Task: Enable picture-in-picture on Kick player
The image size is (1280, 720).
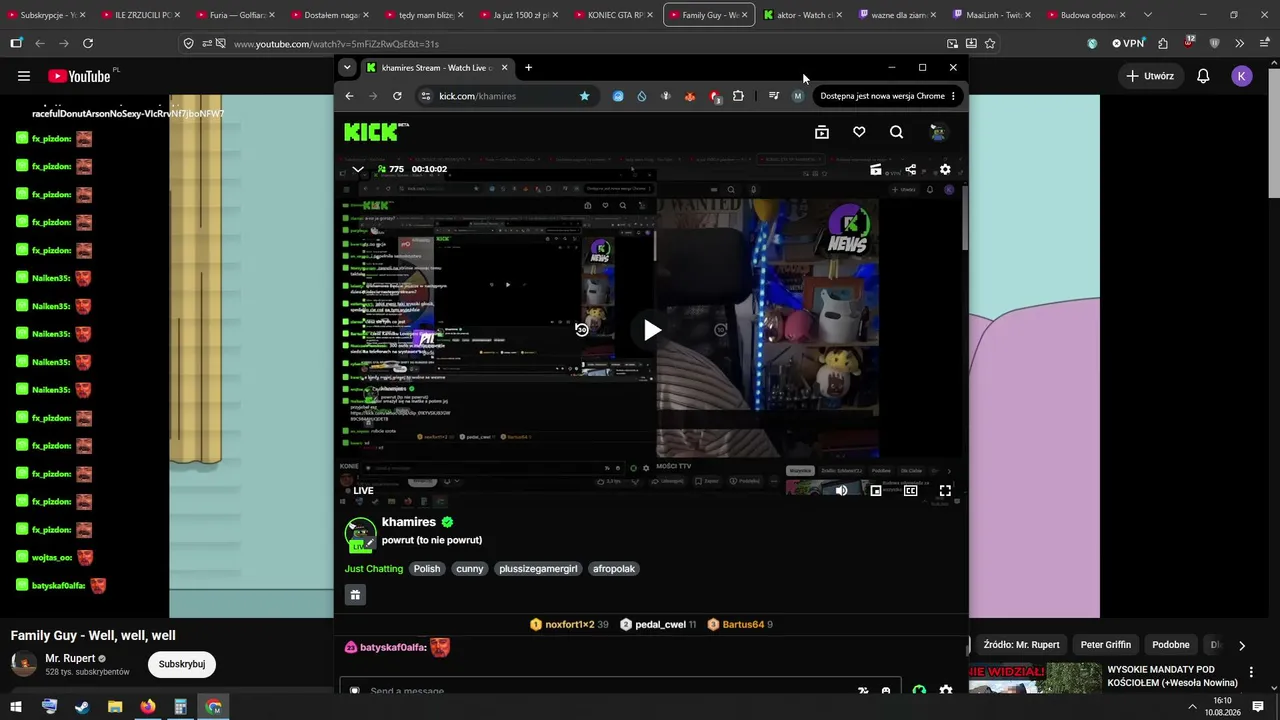Action: click(876, 490)
